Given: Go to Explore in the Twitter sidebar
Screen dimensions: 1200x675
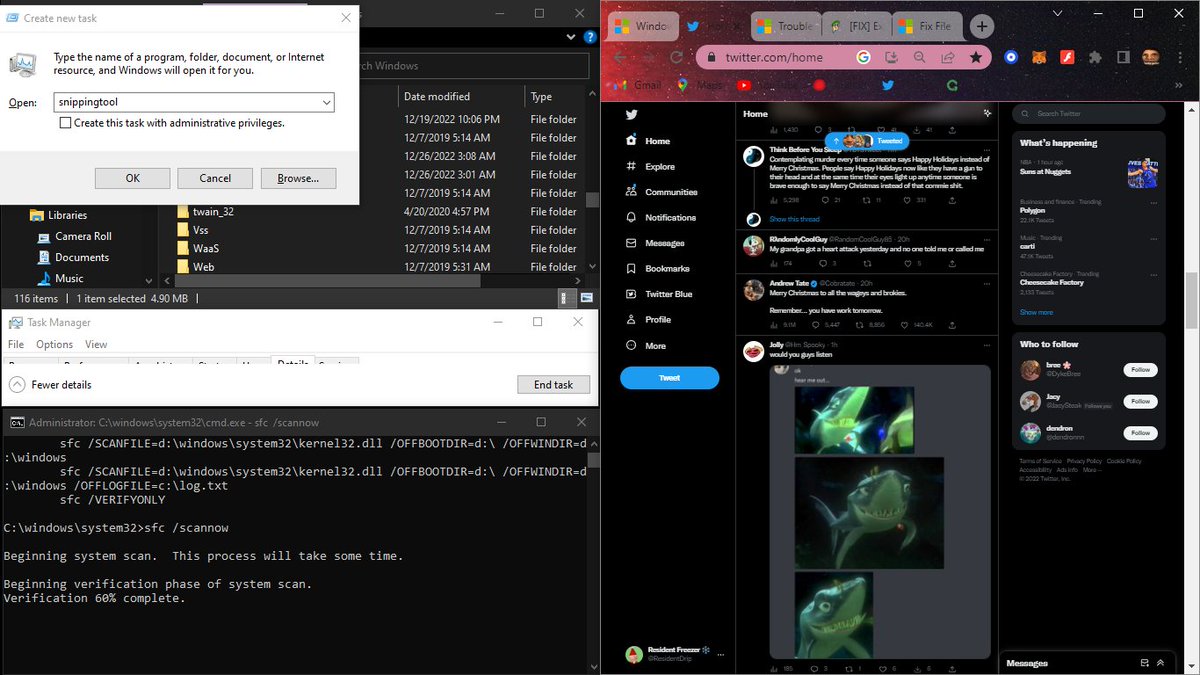Looking at the screenshot, I should (650, 166).
